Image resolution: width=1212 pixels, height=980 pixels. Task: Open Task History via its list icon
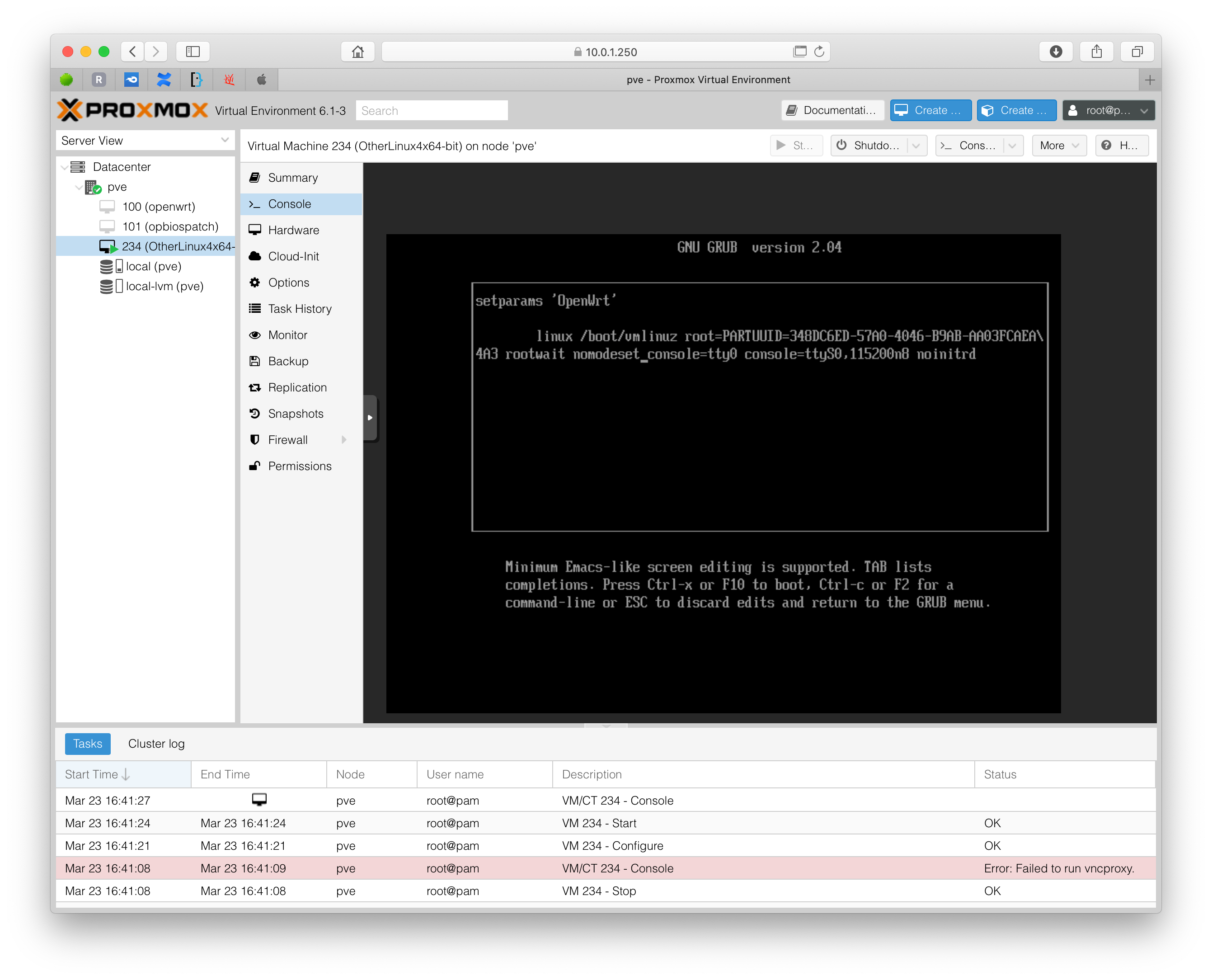click(x=256, y=308)
